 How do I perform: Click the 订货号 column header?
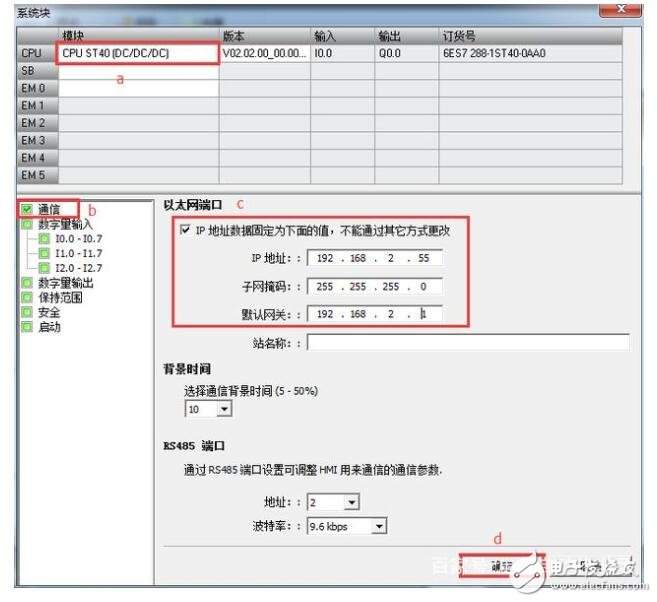pos(530,36)
